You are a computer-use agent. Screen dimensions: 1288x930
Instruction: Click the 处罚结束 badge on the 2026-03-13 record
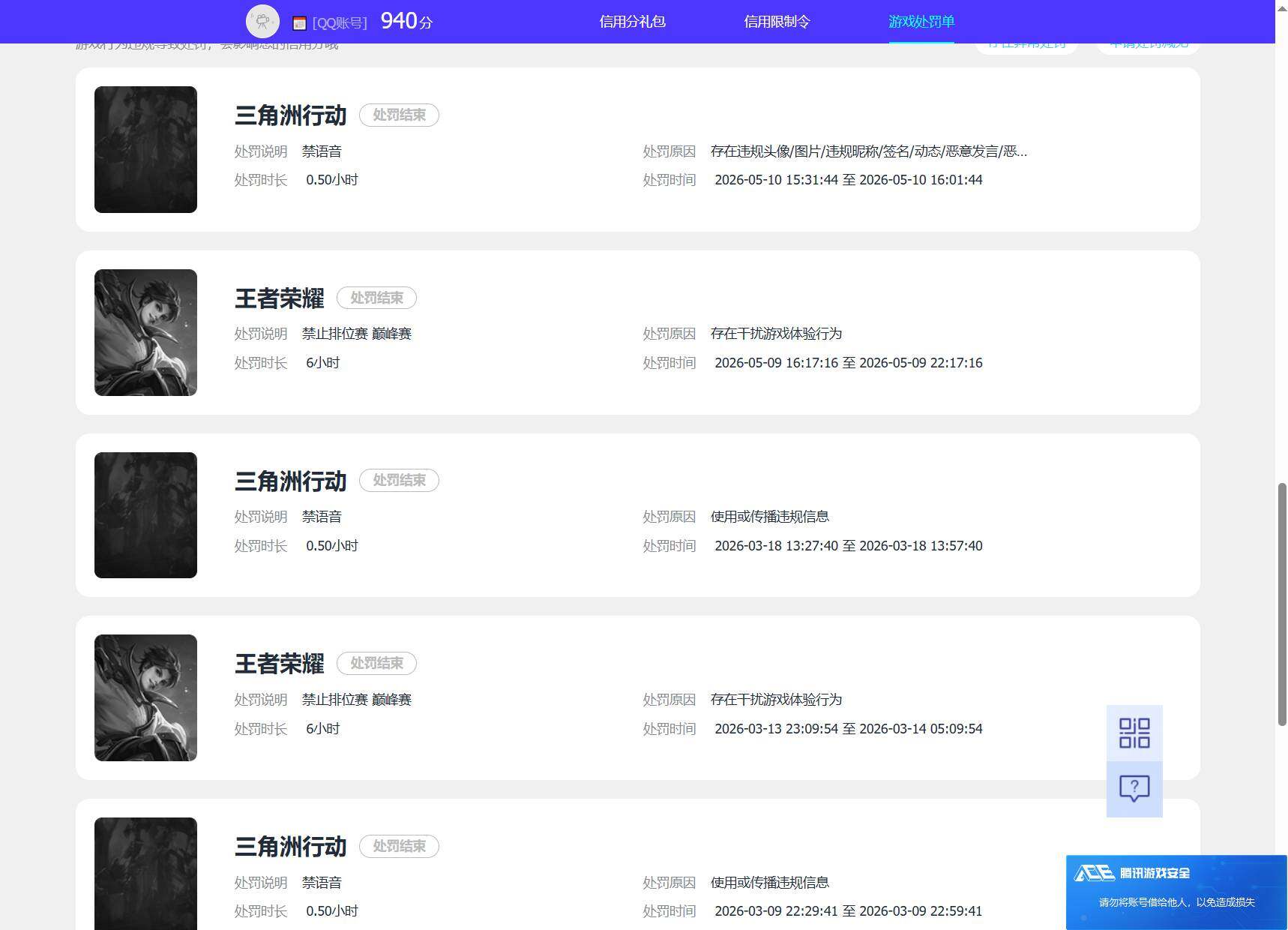376,663
